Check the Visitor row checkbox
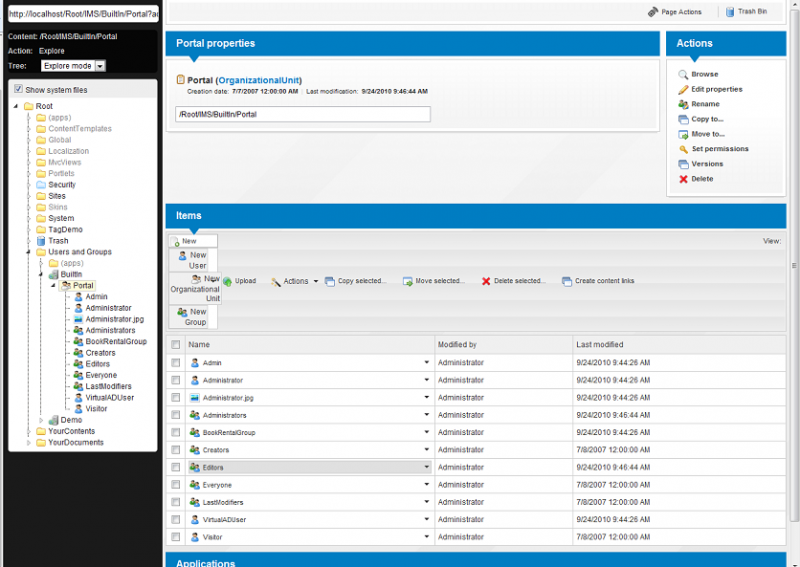 coord(176,537)
